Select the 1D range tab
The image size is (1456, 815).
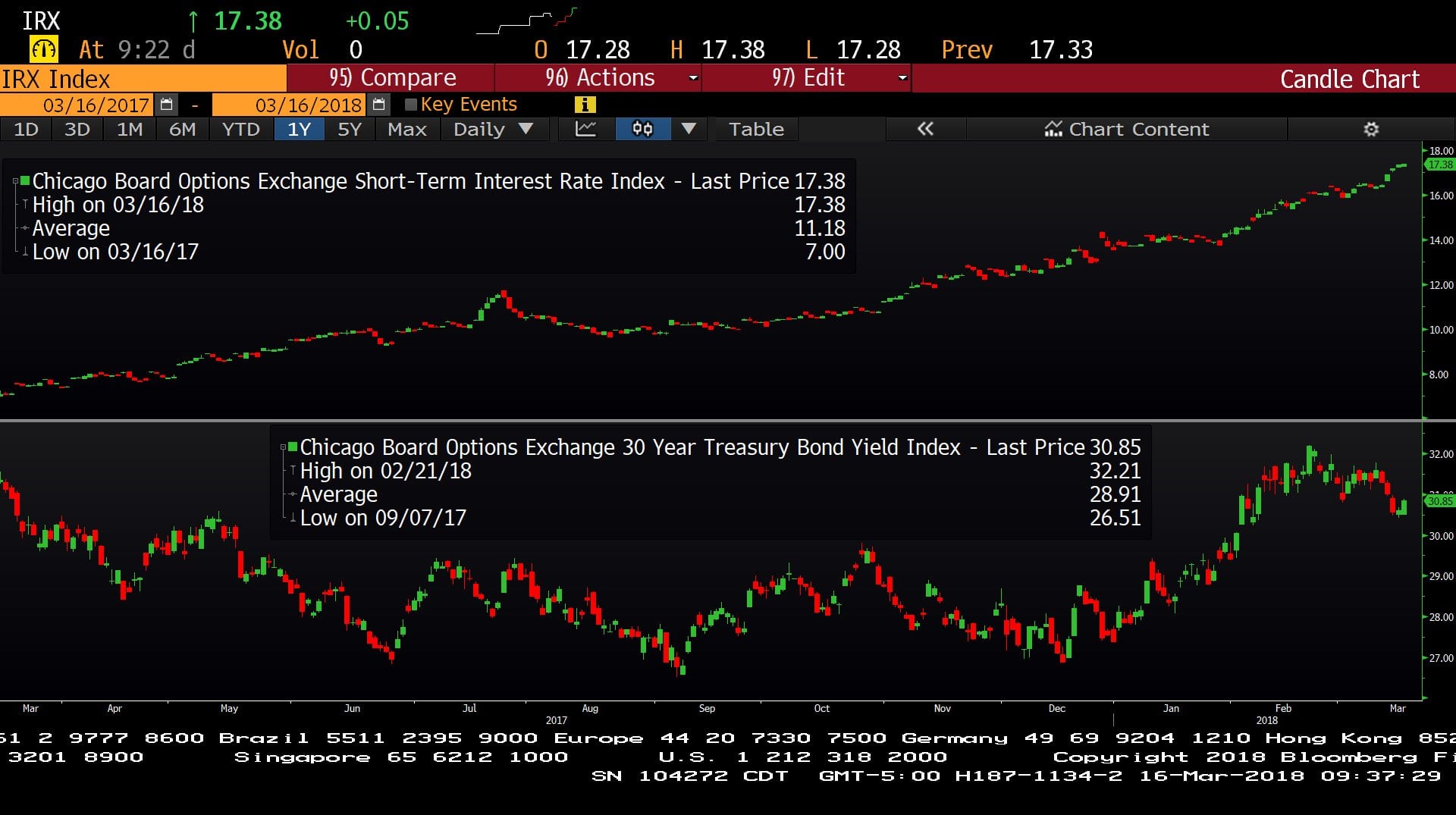(26, 129)
